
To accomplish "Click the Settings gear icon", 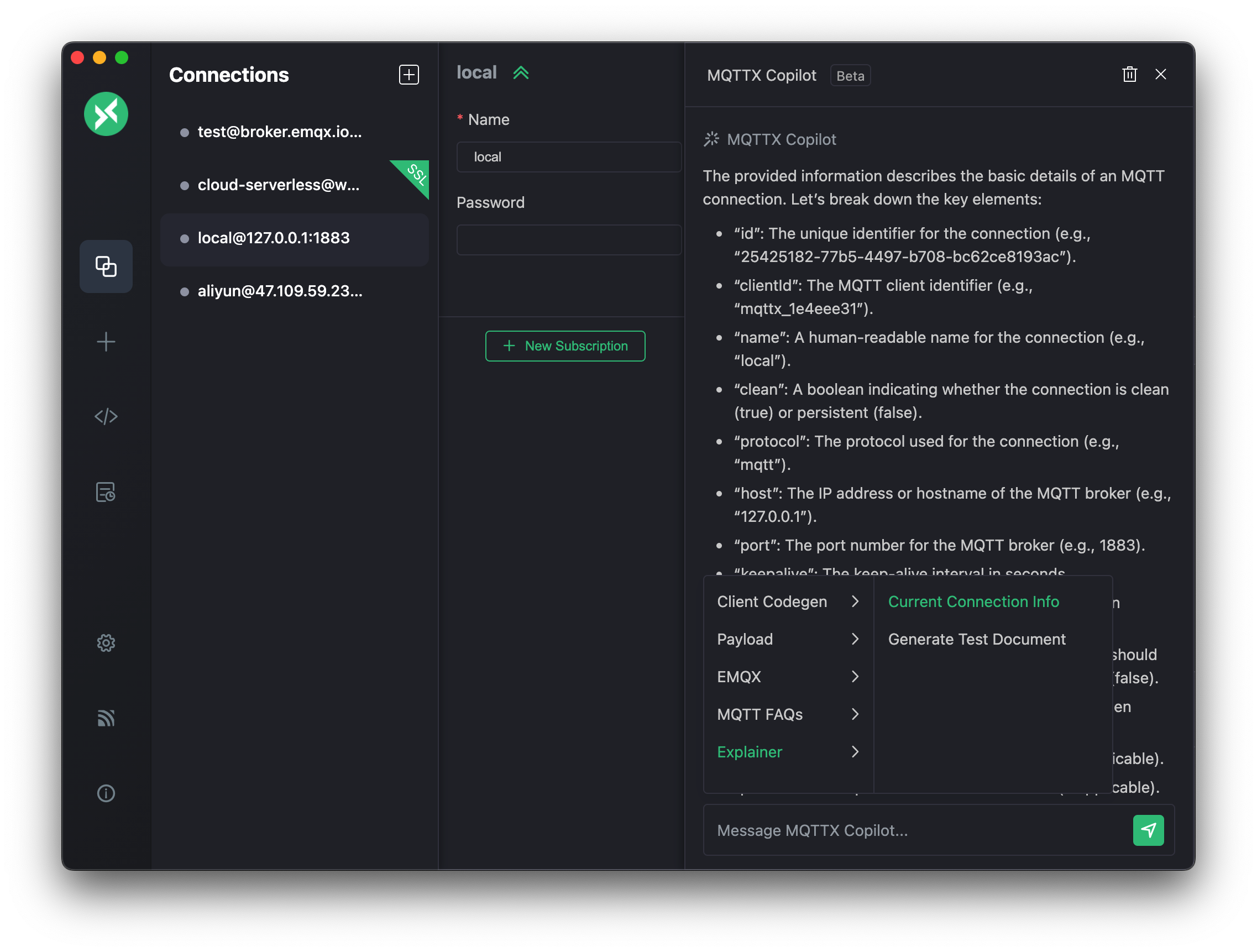I will pos(105,642).
